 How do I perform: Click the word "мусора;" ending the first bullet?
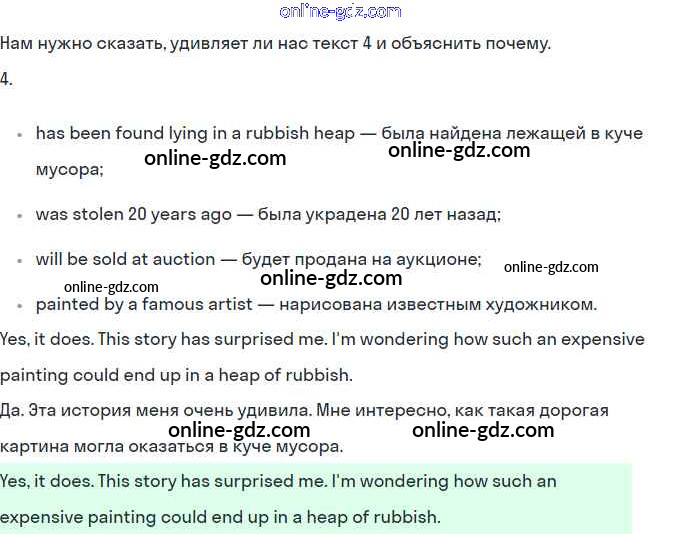coord(70,170)
